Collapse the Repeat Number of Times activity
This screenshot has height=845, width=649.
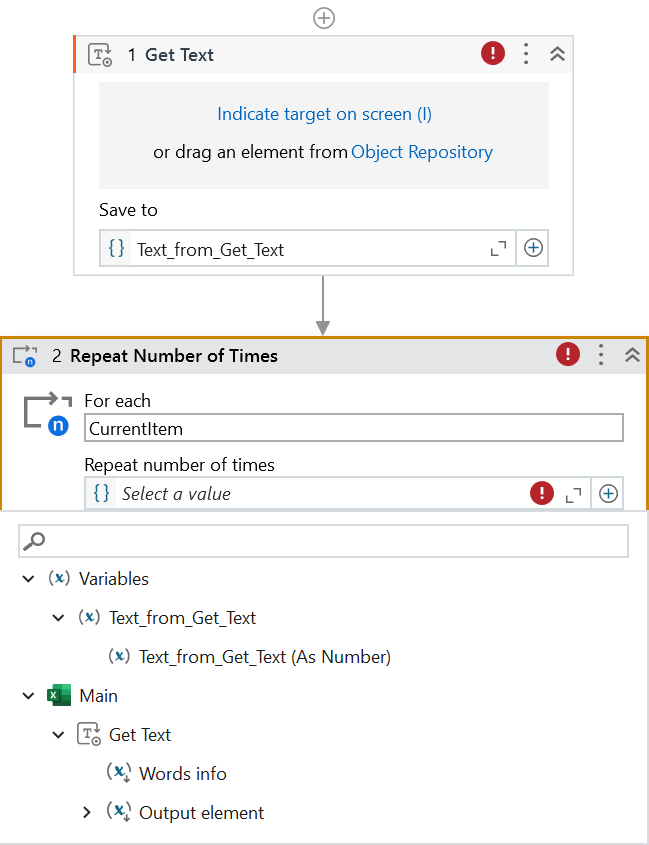[x=632, y=354]
